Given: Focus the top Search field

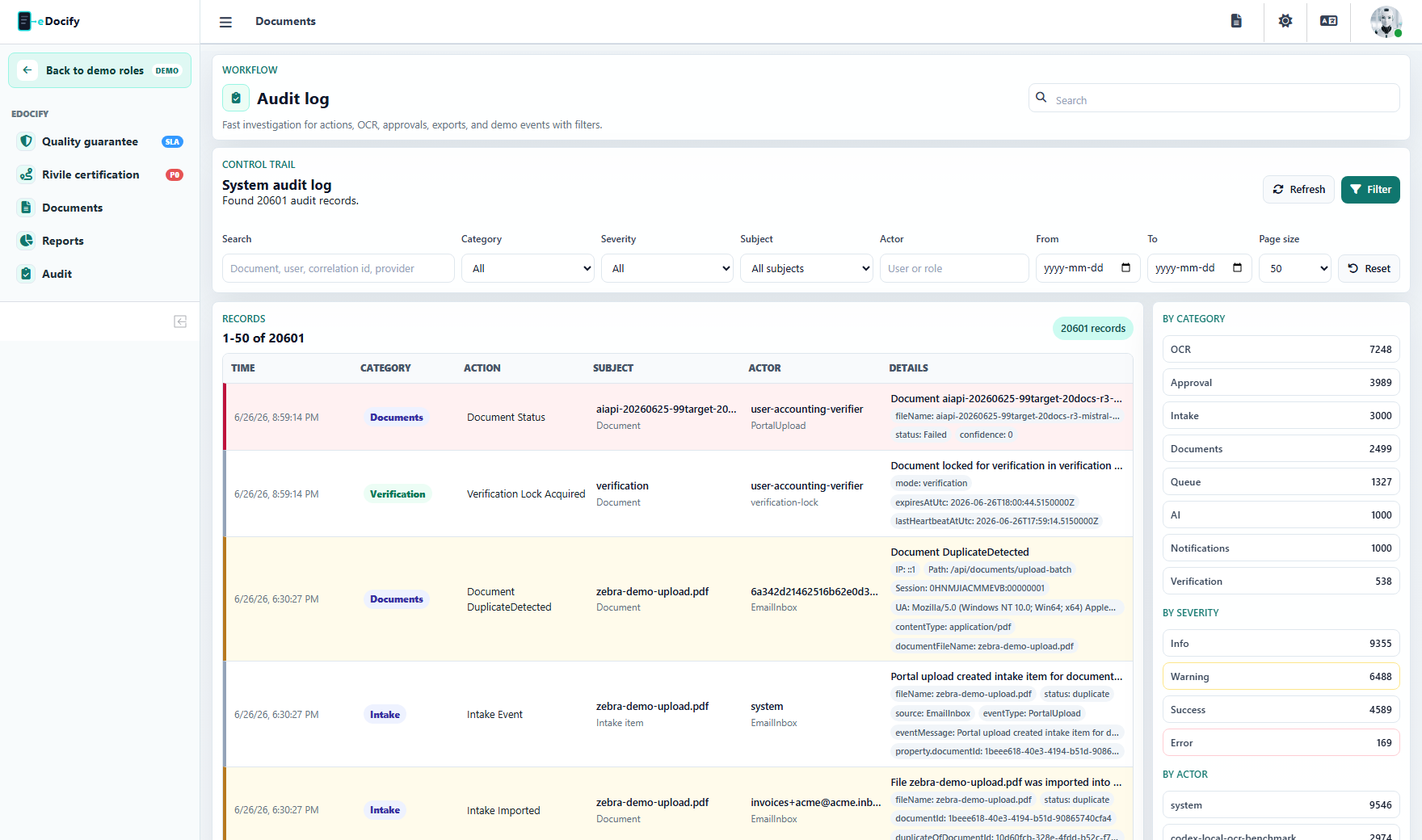Looking at the screenshot, I should (1214, 99).
